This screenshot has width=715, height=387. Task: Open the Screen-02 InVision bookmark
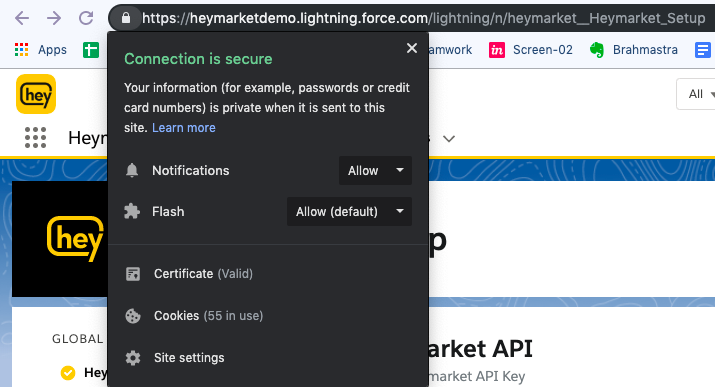(531, 50)
